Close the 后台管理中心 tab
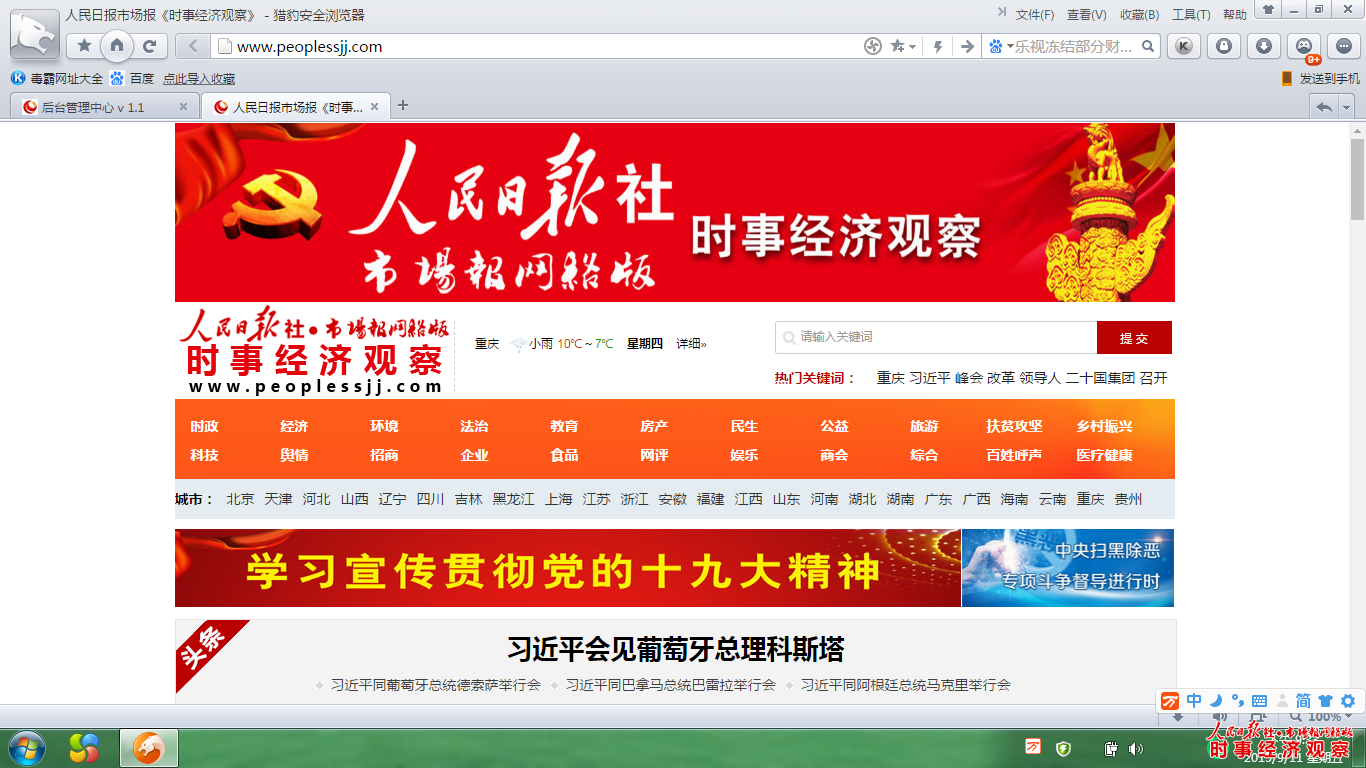This screenshot has height=768, width=1366. click(183, 107)
